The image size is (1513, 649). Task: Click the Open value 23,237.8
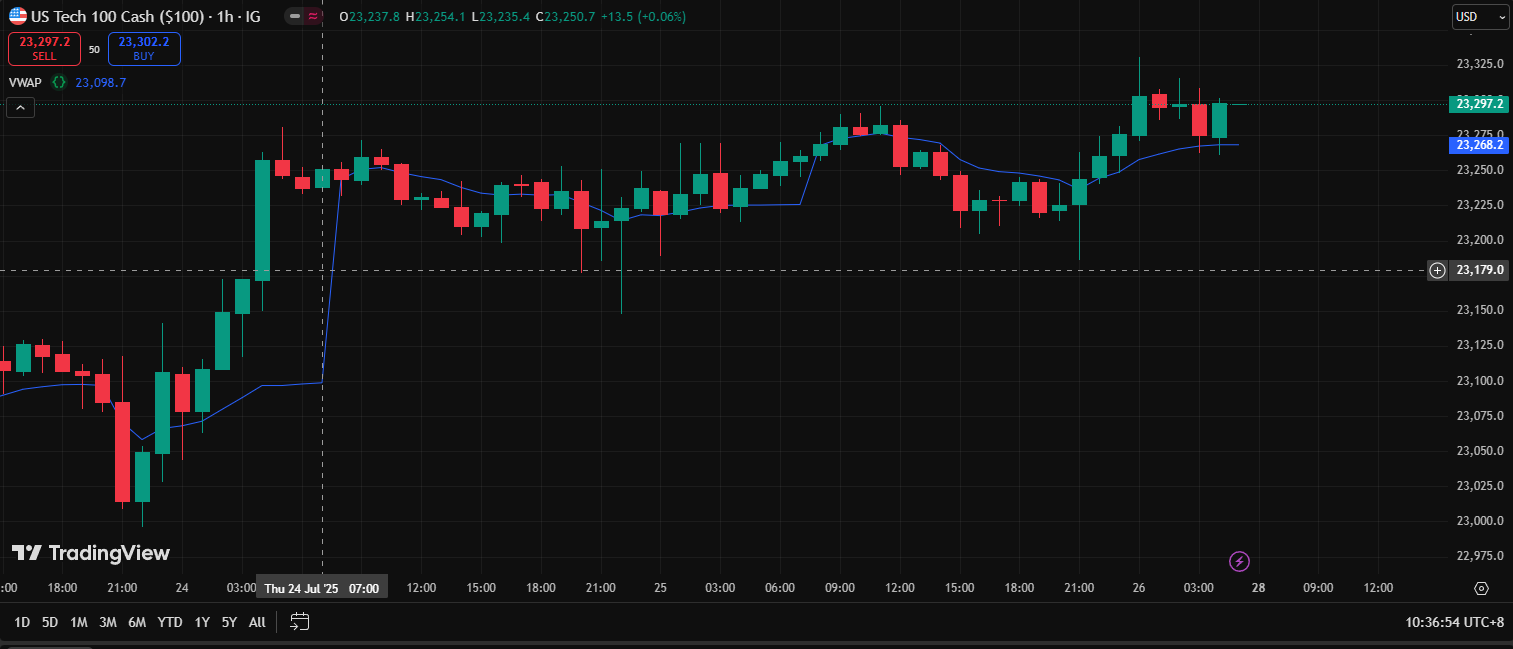(374, 17)
